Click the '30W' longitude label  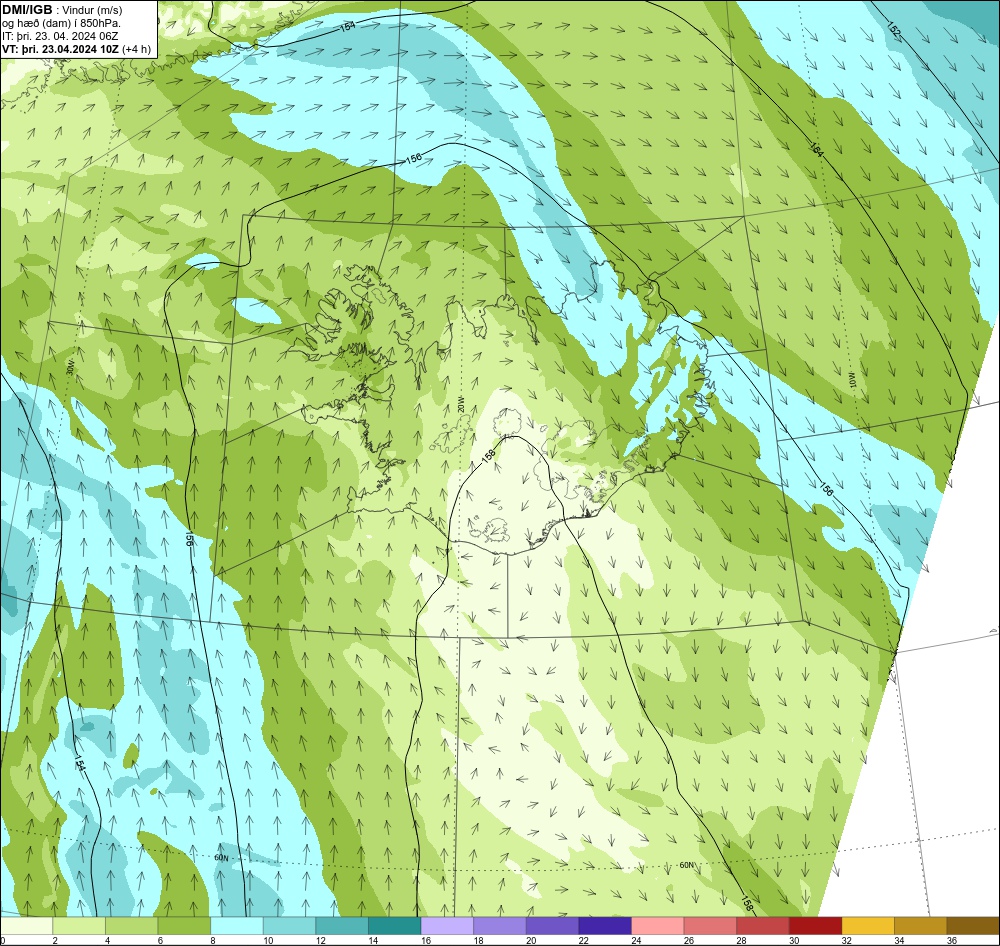70,369
